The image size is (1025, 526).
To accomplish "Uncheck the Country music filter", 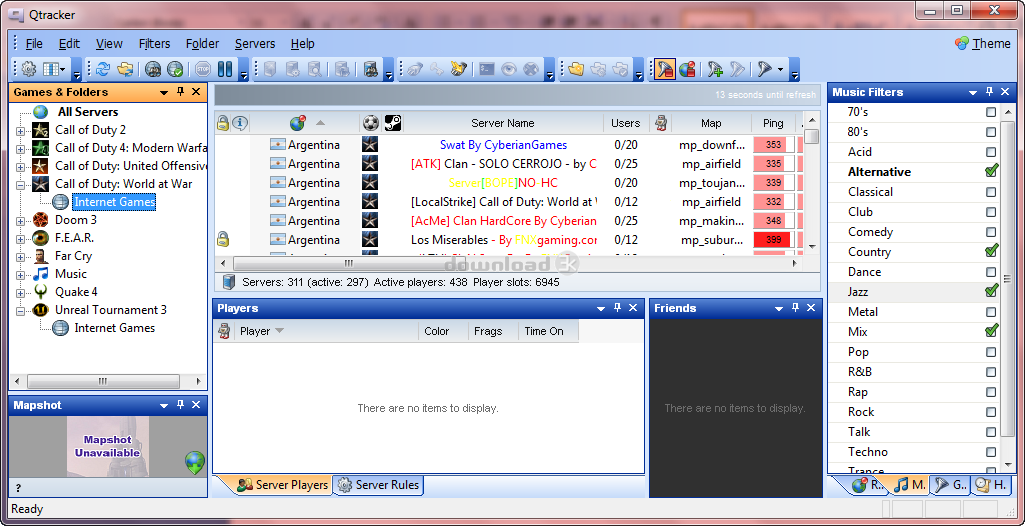I will (992, 251).
